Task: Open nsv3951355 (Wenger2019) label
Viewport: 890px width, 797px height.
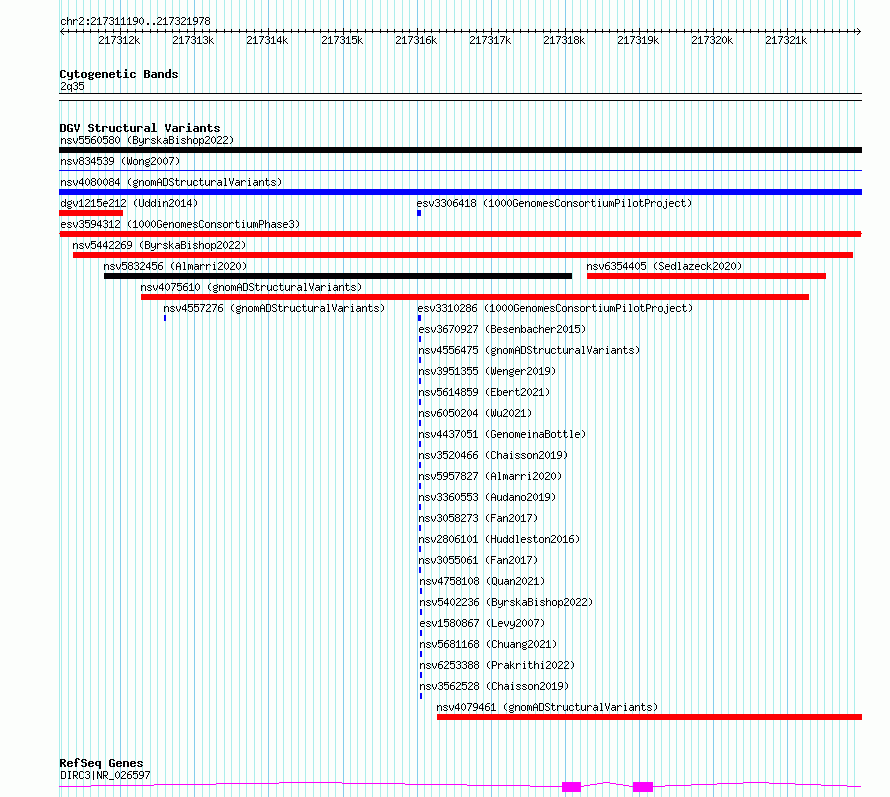Action: point(487,371)
